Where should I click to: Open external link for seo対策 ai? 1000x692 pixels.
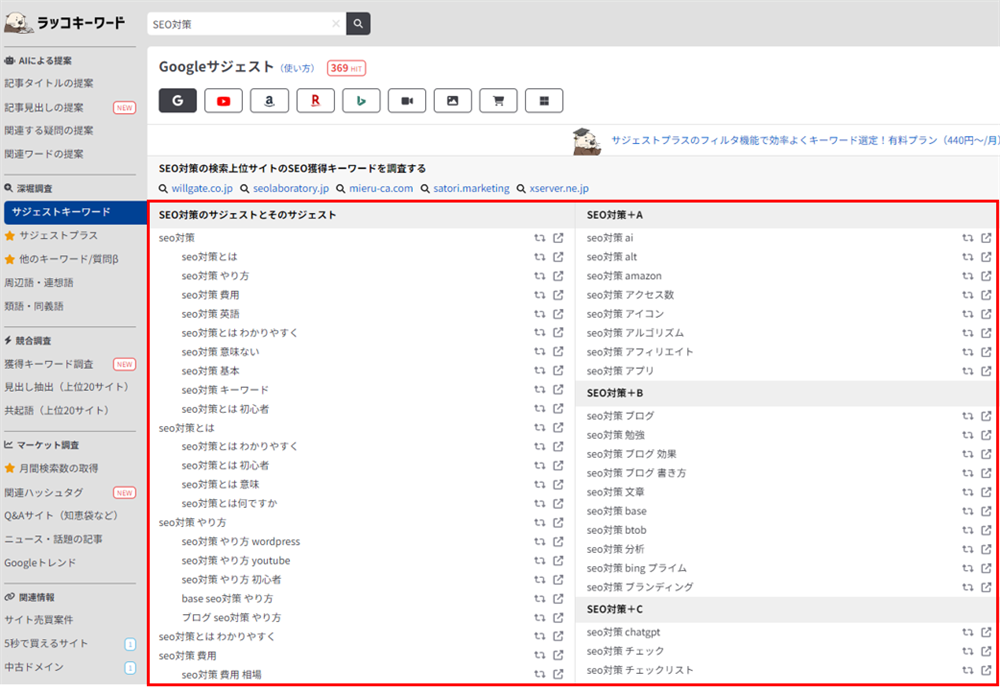point(986,238)
